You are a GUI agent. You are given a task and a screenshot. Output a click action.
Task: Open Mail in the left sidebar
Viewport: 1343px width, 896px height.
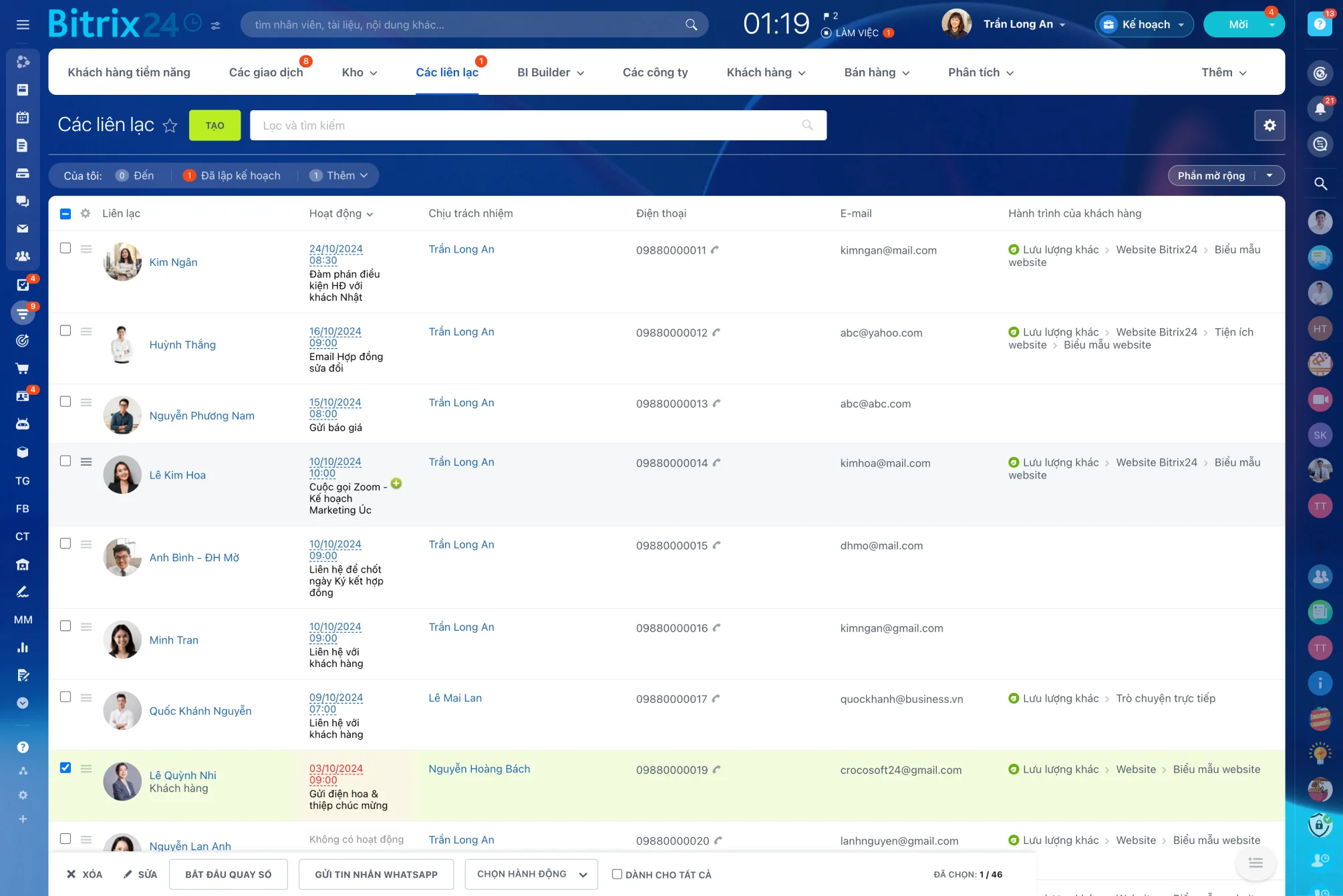click(x=23, y=229)
